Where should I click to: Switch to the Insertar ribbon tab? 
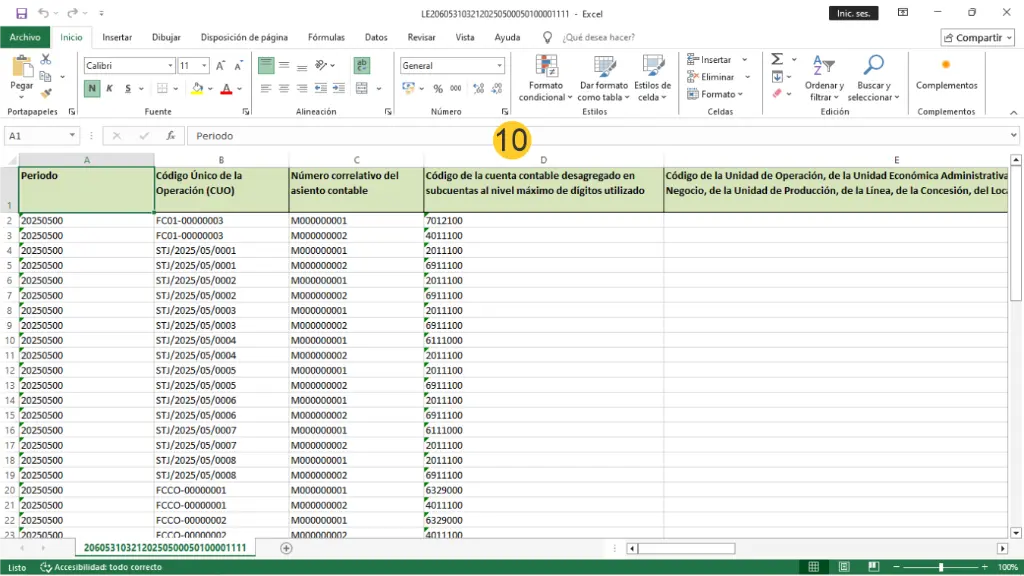tap(117, 37)
